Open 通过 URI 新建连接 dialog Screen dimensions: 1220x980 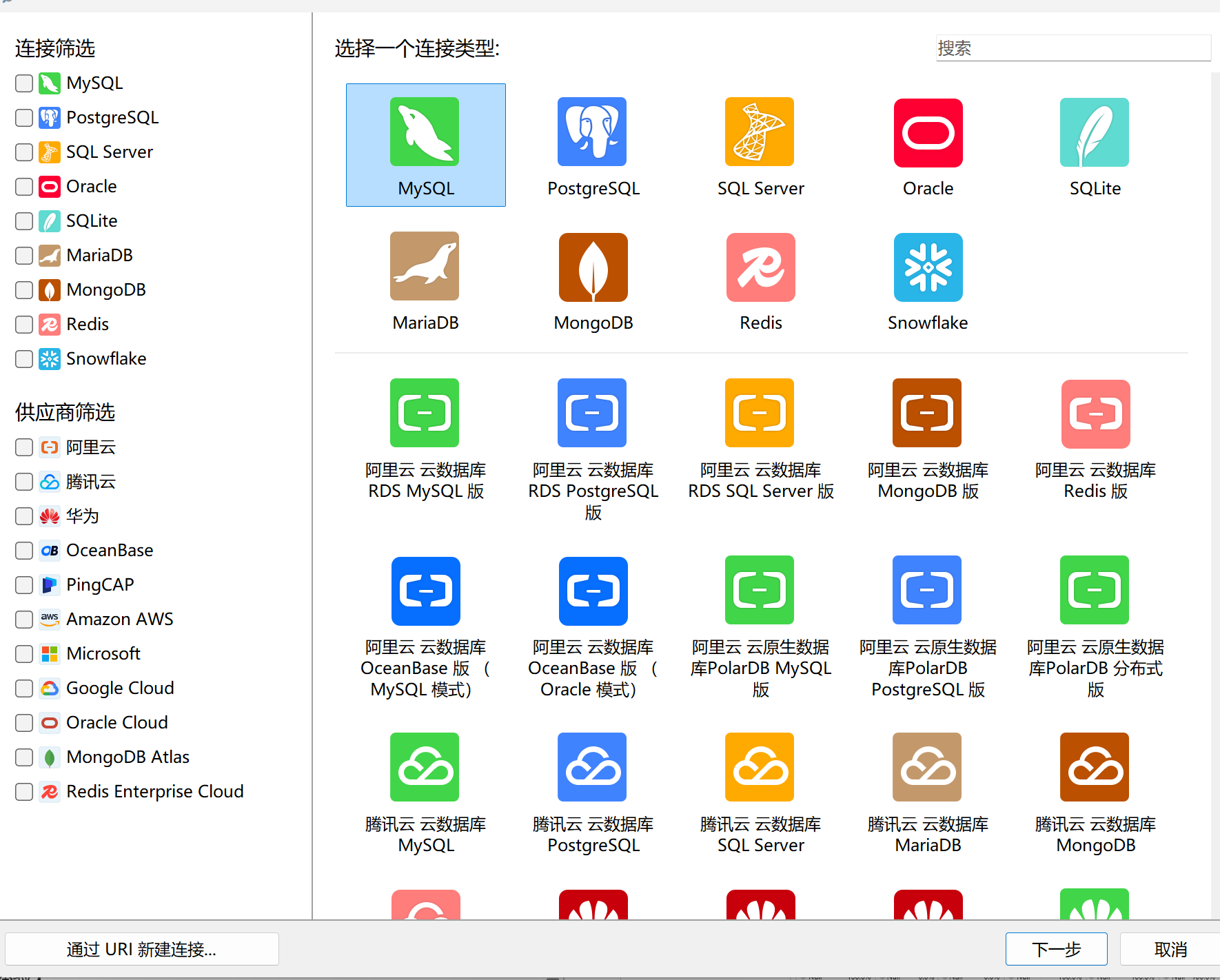pos(142,949)
